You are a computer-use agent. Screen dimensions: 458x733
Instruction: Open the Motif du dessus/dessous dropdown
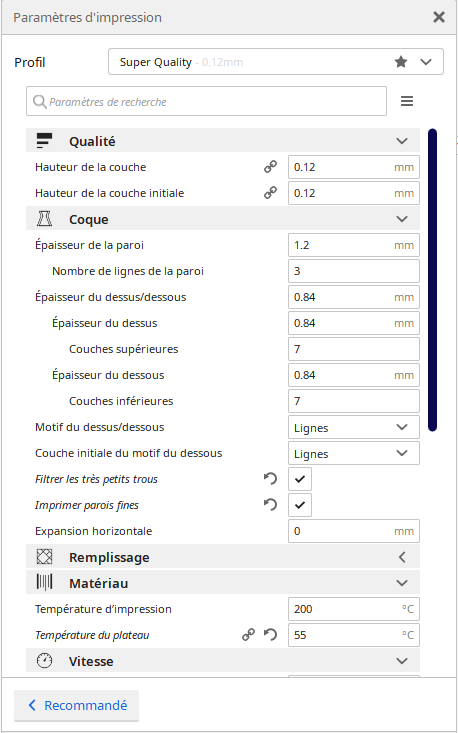point(354,427)
